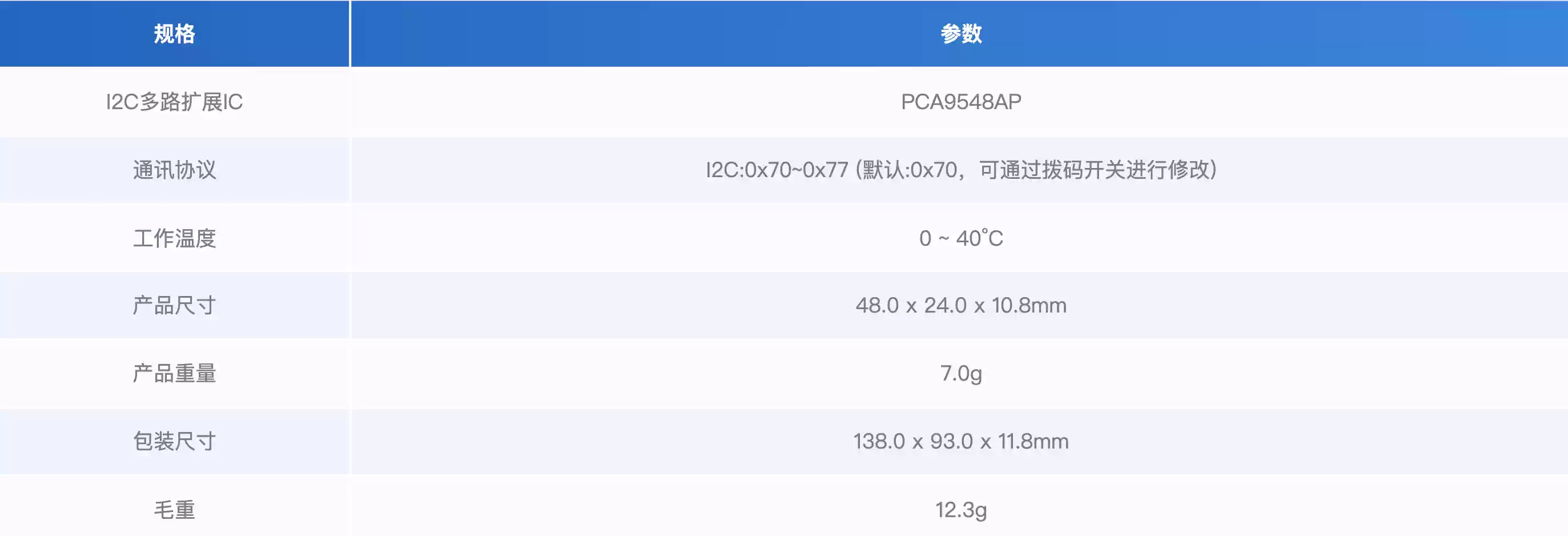Select the I2C多路扩展IC row label
The image size is (1568, 536).
tap(174, 102)
